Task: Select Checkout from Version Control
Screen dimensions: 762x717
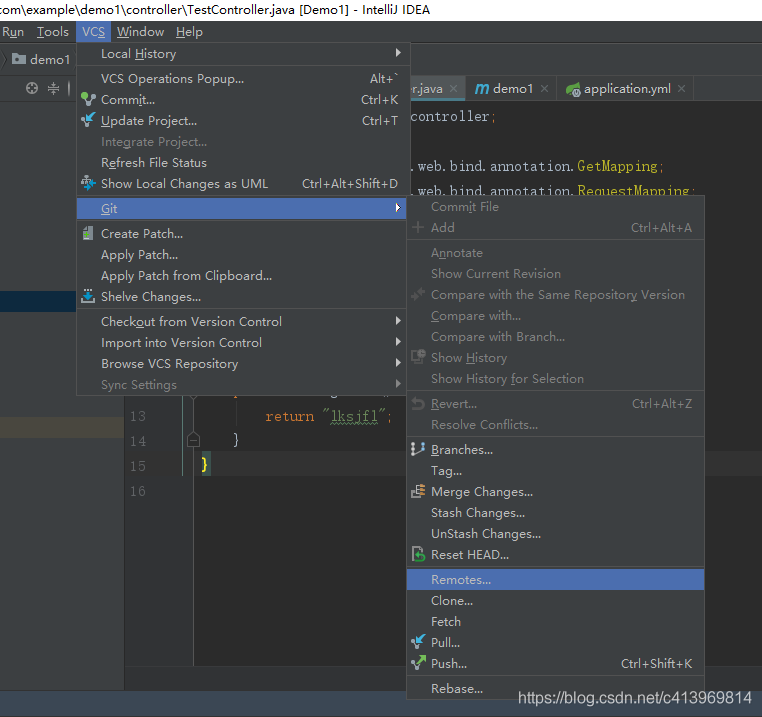Action: coord(242,322)
